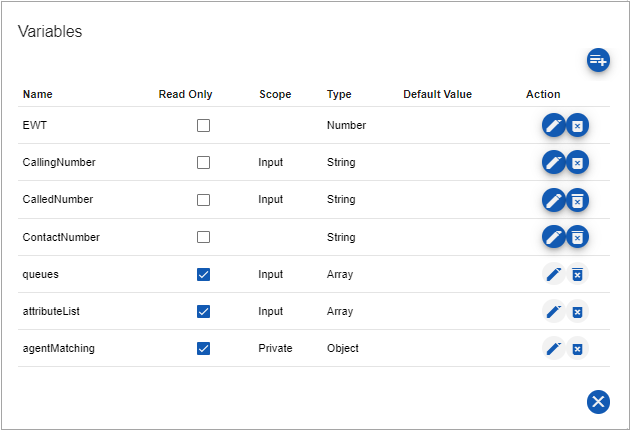Uncheck Read Only for agentMatching
The image size is (631, 430).
click(203, 348)
